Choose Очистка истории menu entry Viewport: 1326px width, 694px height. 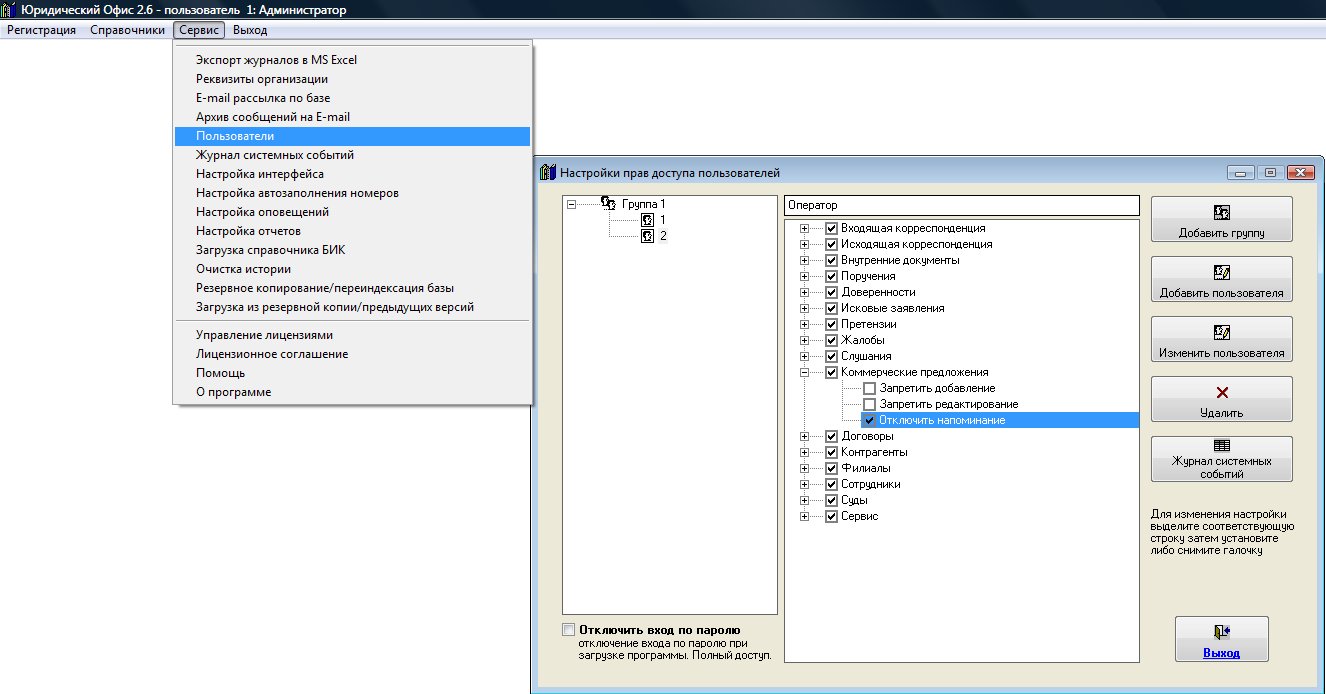pyautogui.click(x=352, y=269)
